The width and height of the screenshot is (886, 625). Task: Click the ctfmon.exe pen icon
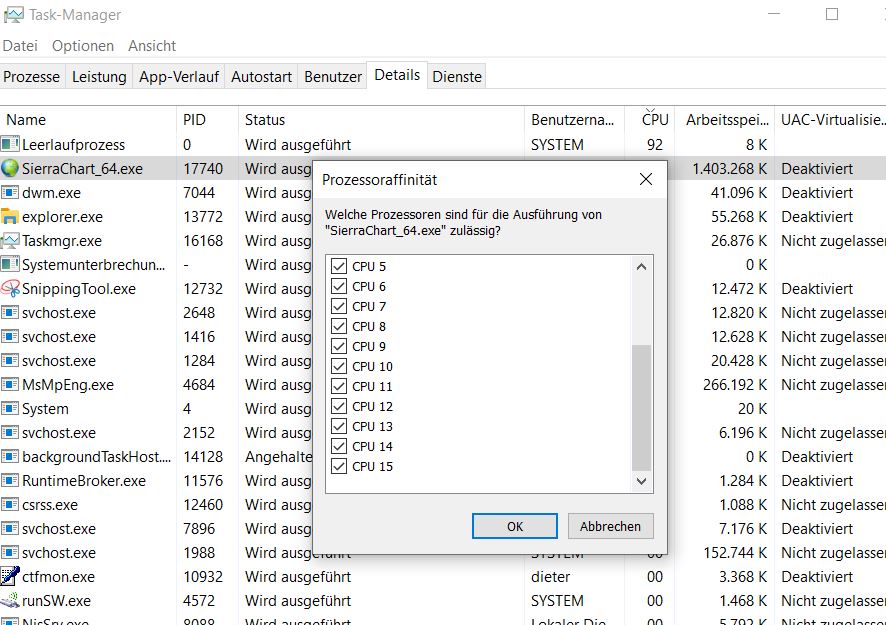[10, 577]
